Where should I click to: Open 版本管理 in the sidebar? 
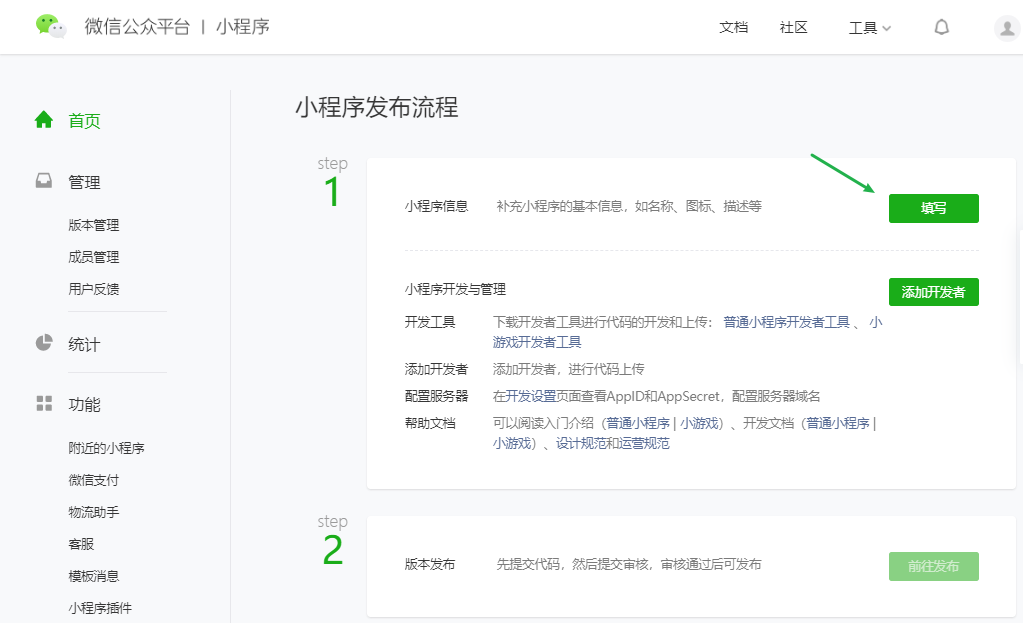pyautogui.click(x=93, y=225)
